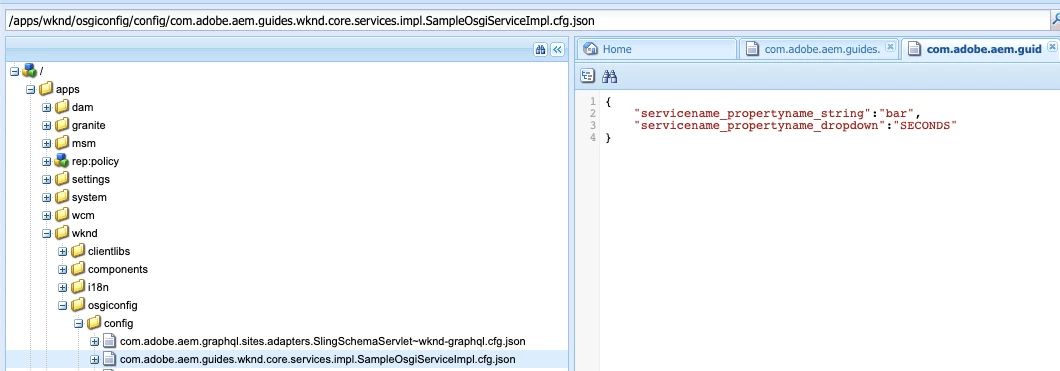Select the granite tree item label

pos(89,126)
